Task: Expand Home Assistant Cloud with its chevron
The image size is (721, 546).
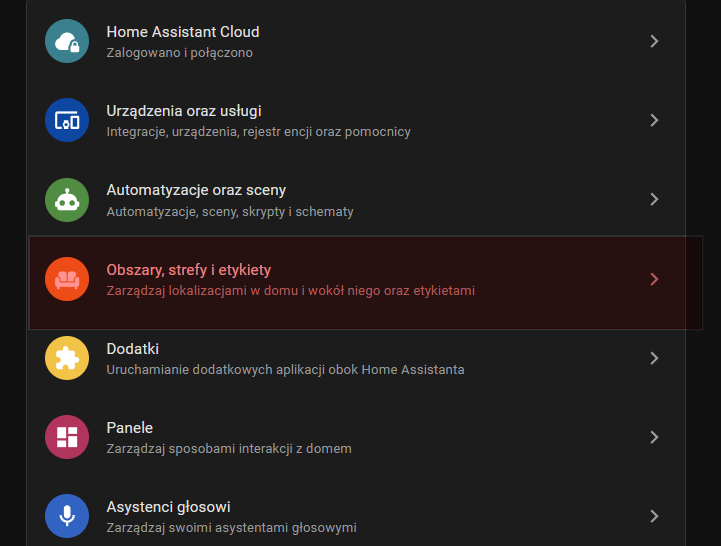Action: tap(654, 41)
